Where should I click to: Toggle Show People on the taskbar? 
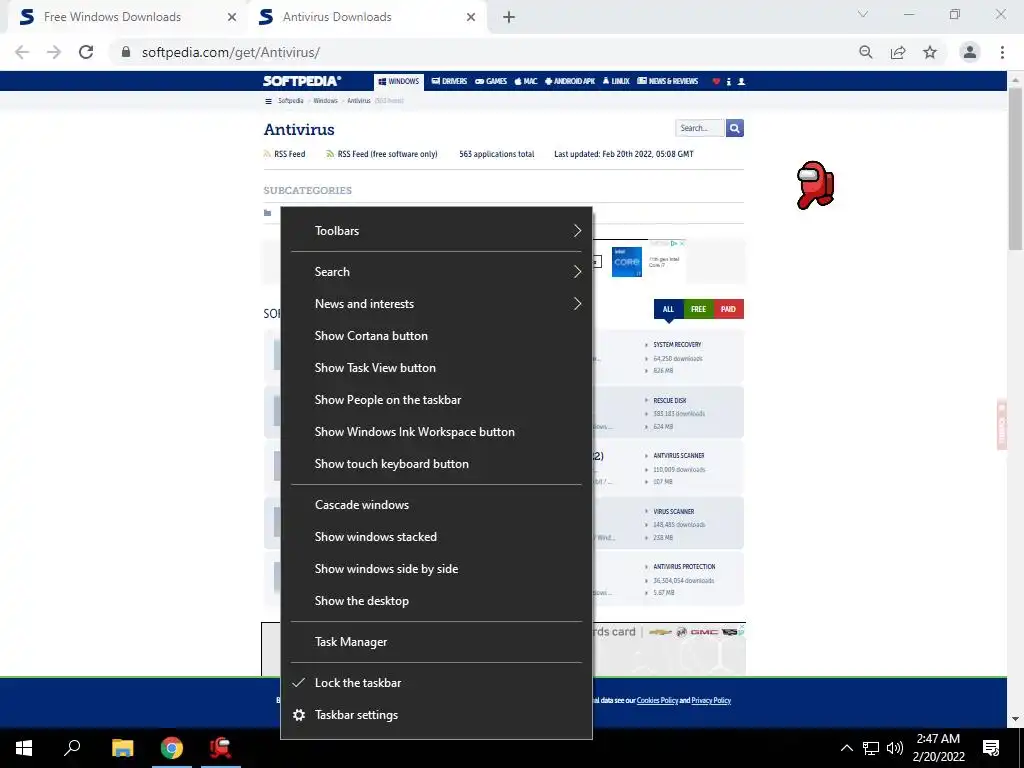[436, 400]
